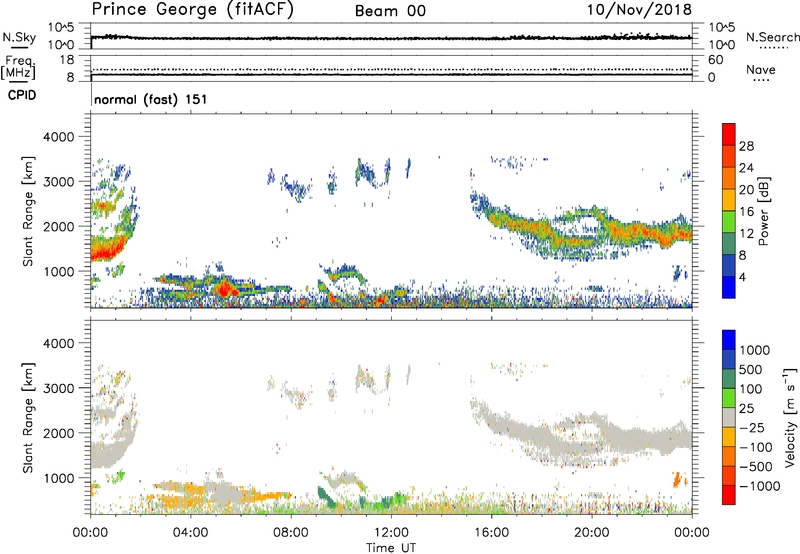The image size is (800, 554).
Task: Click the 'normal (fast) 151' text
Action: pyautogui.click(x=151, y=99)
